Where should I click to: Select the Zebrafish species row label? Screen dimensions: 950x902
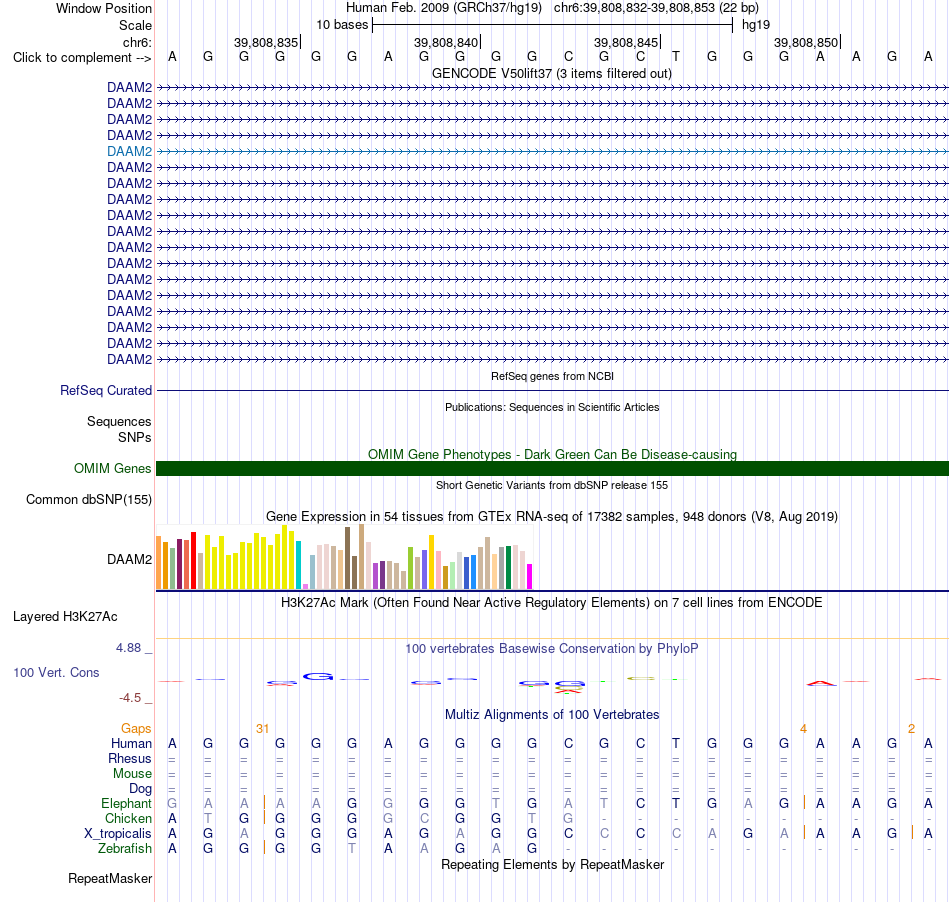[x=125, y=848]
